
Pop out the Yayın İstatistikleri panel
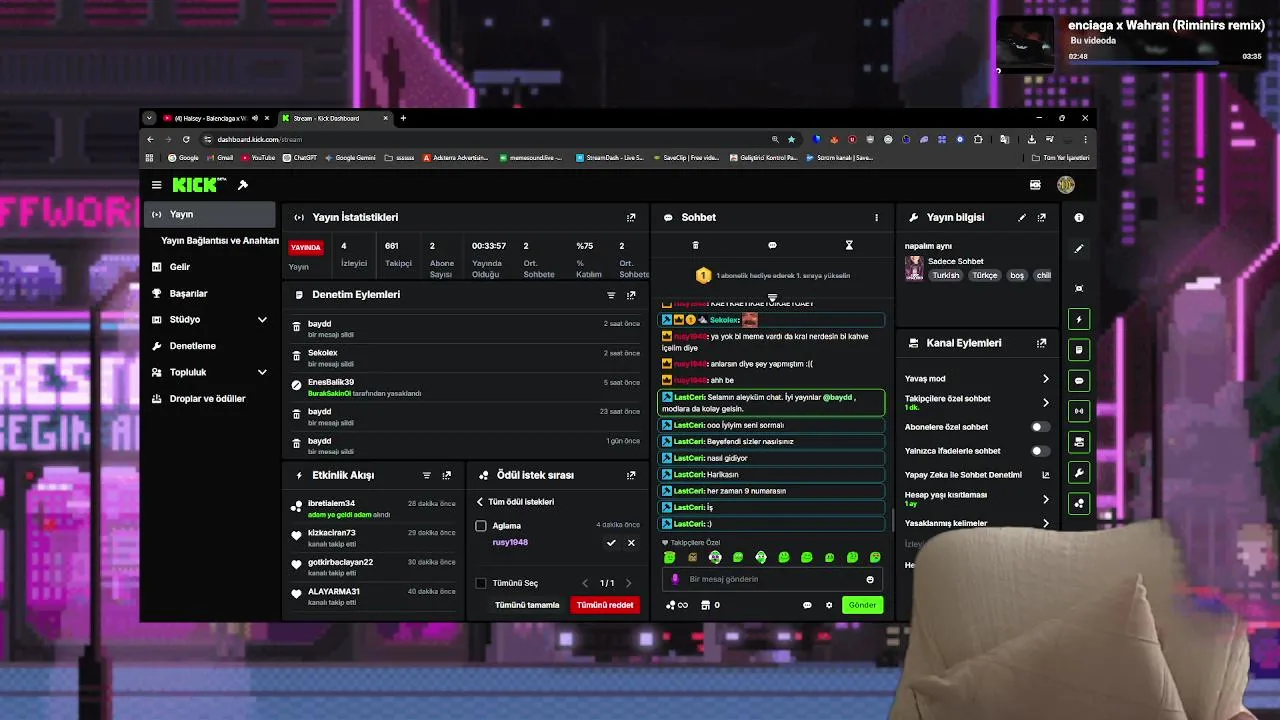(x=631, y=217)
